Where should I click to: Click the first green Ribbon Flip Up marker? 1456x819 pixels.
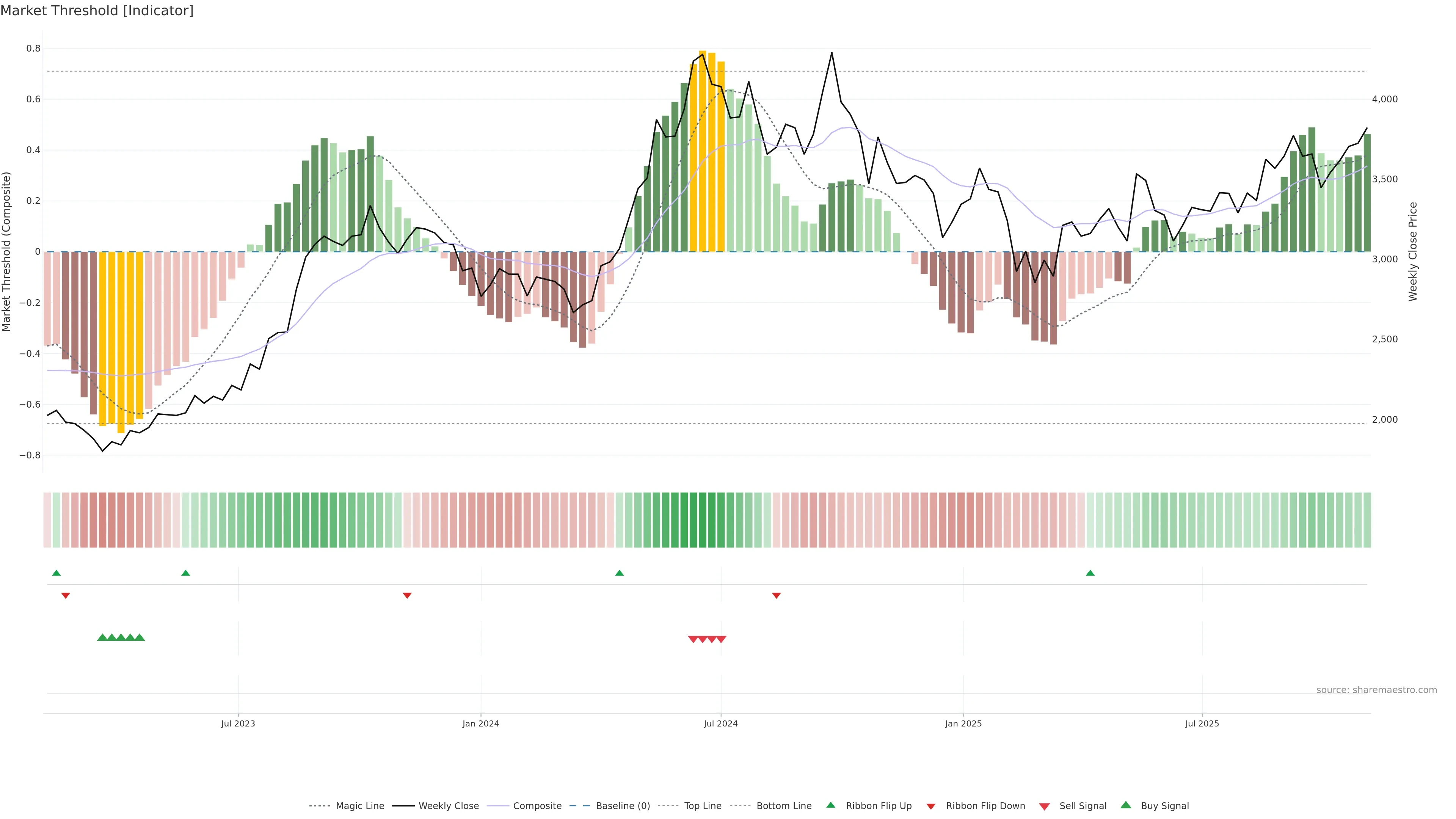coord(56,573)
